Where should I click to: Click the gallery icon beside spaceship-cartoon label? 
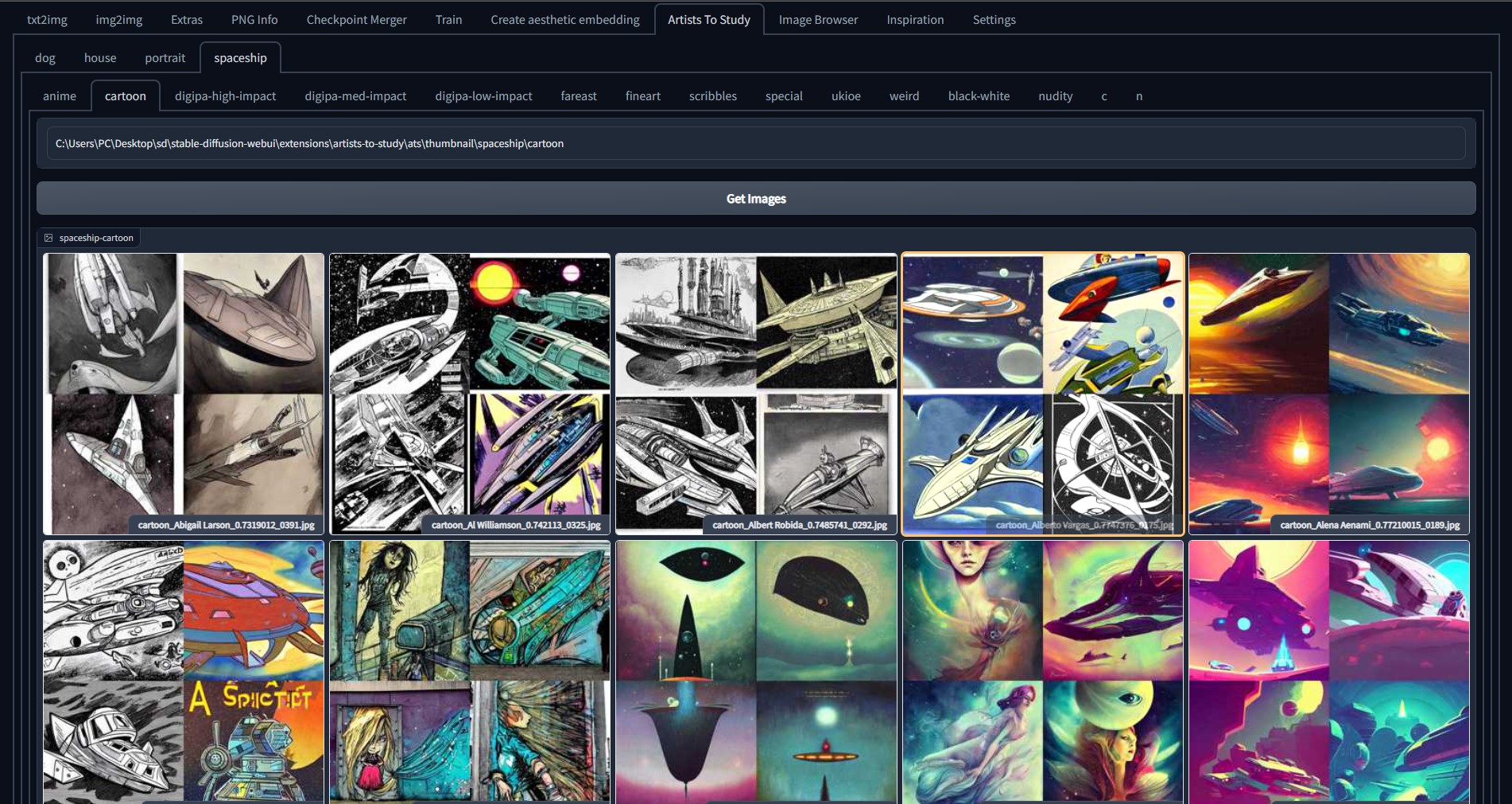[x=48, y=238]
